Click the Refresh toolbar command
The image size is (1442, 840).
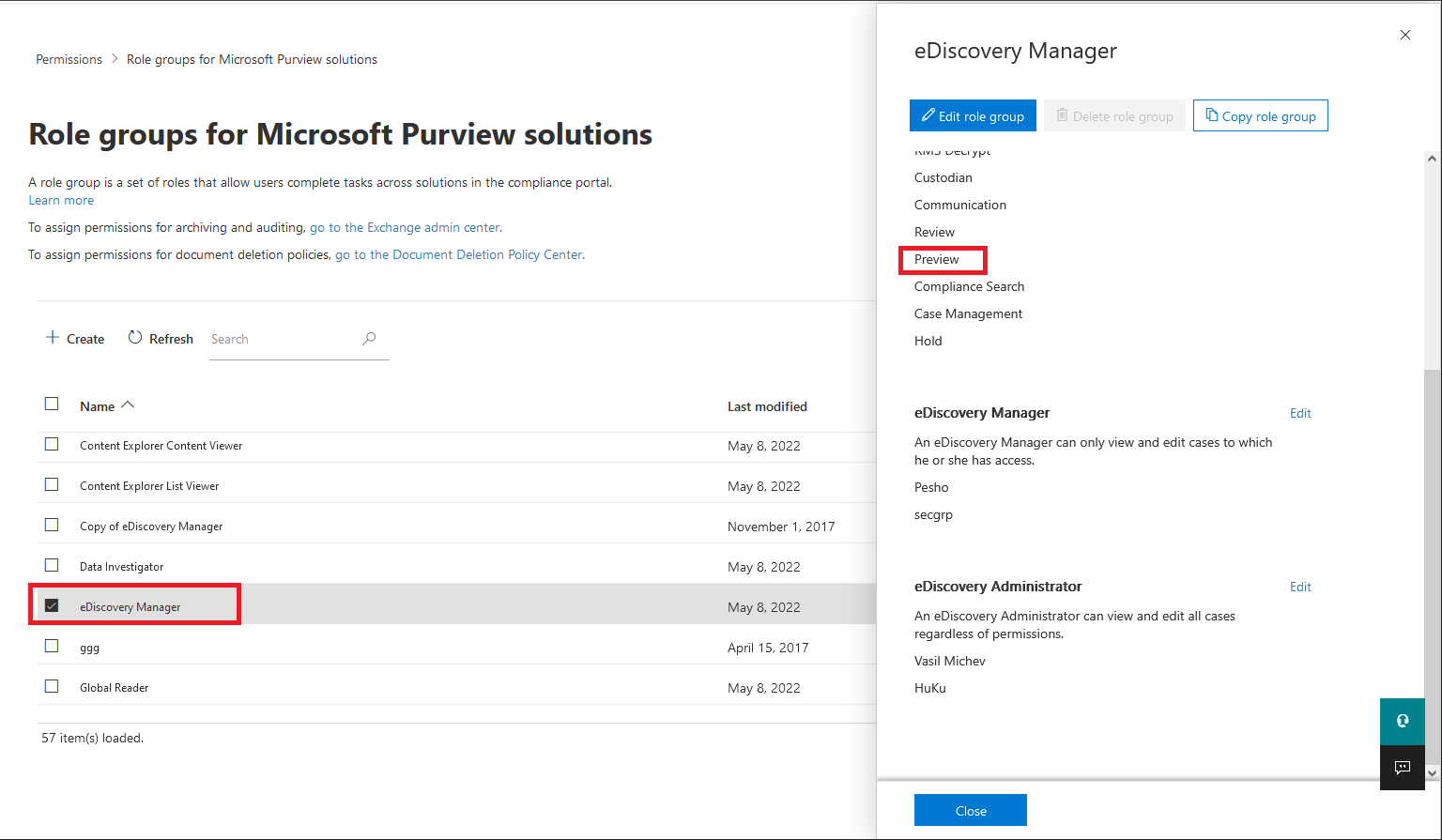[x=161, y=339]
